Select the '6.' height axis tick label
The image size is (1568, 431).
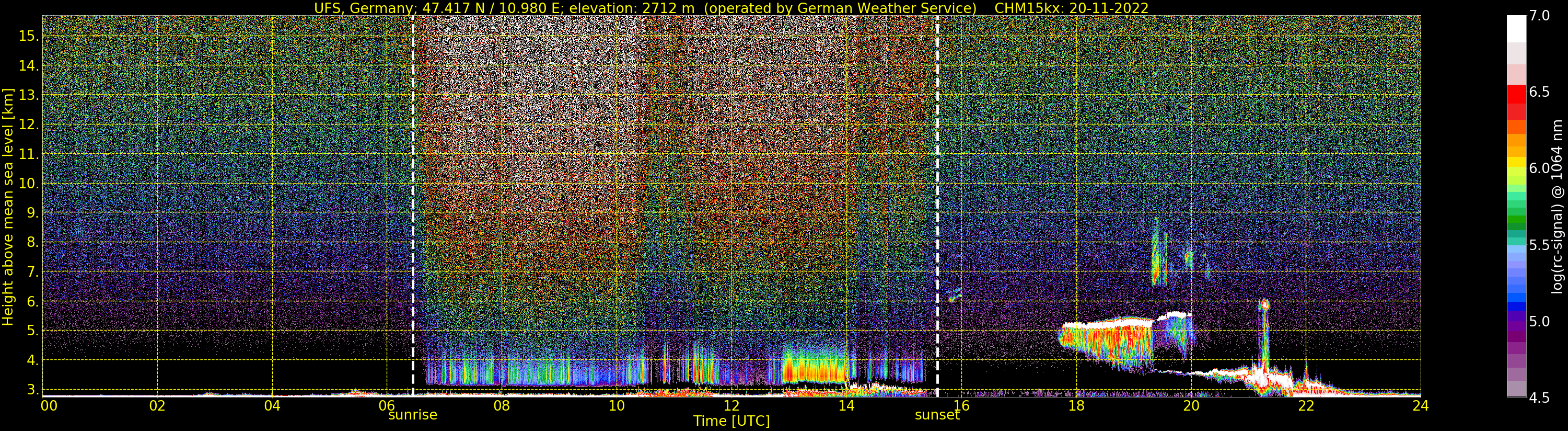pos(32,302)
